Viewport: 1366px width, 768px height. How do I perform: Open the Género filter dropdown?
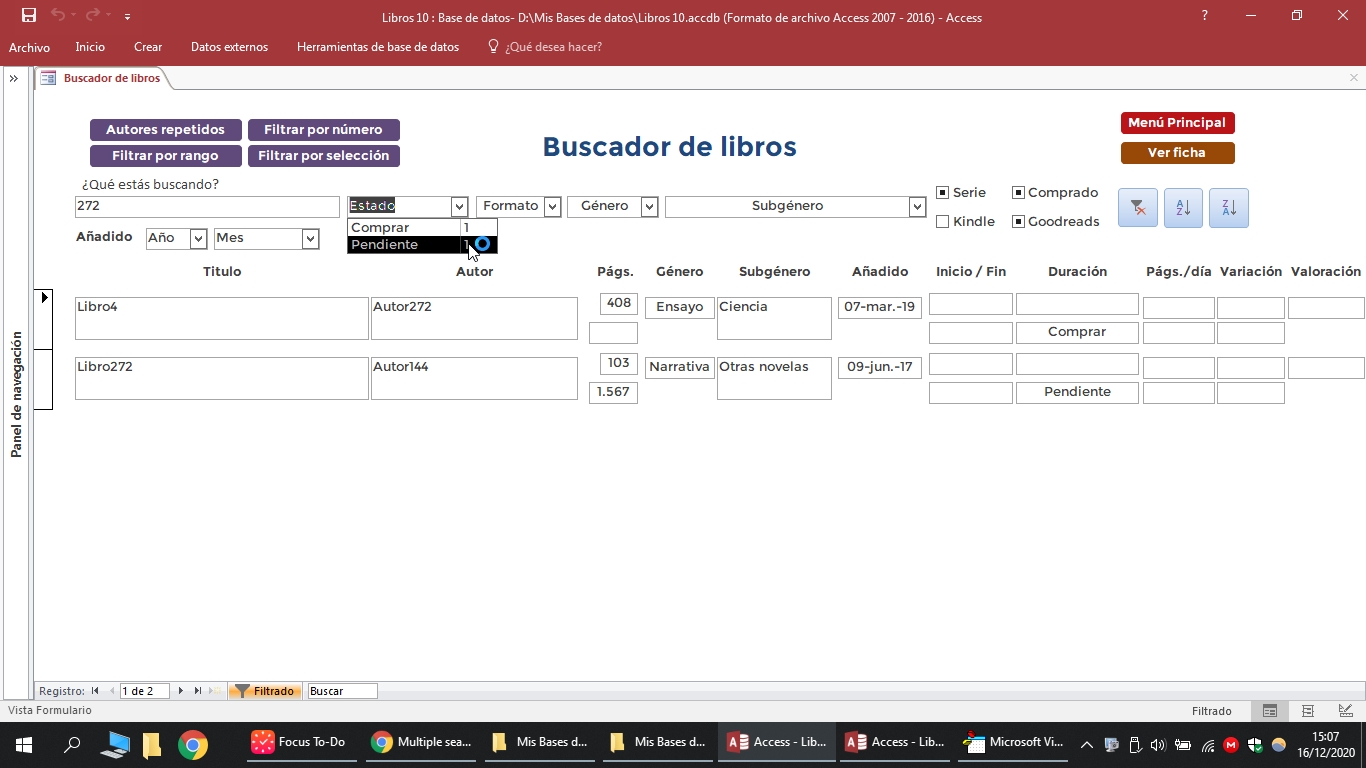(649, 207)
